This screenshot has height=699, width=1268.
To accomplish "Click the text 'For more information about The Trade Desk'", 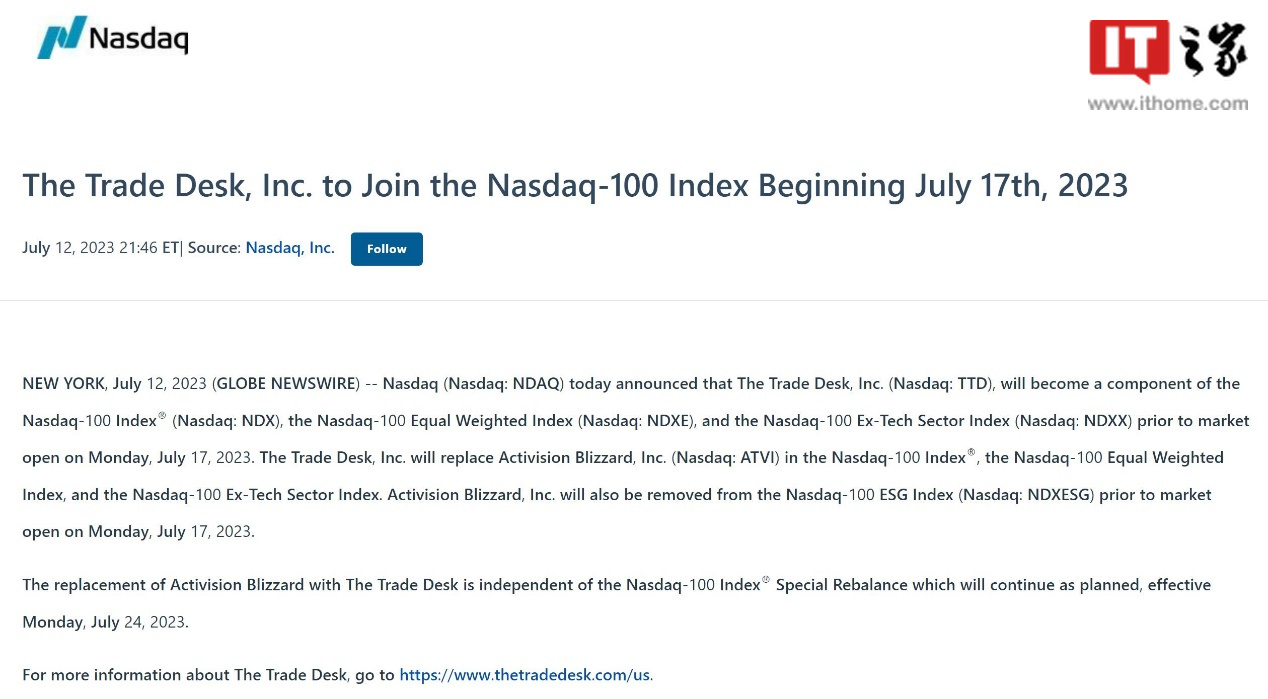I will (x=186, y=675).
